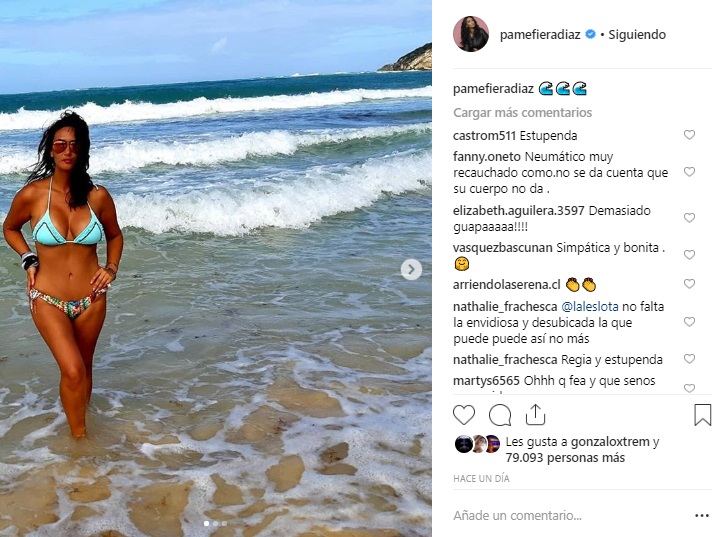Like the post with the heart icon
Screen dimensions: 715x537
[464, 415]
